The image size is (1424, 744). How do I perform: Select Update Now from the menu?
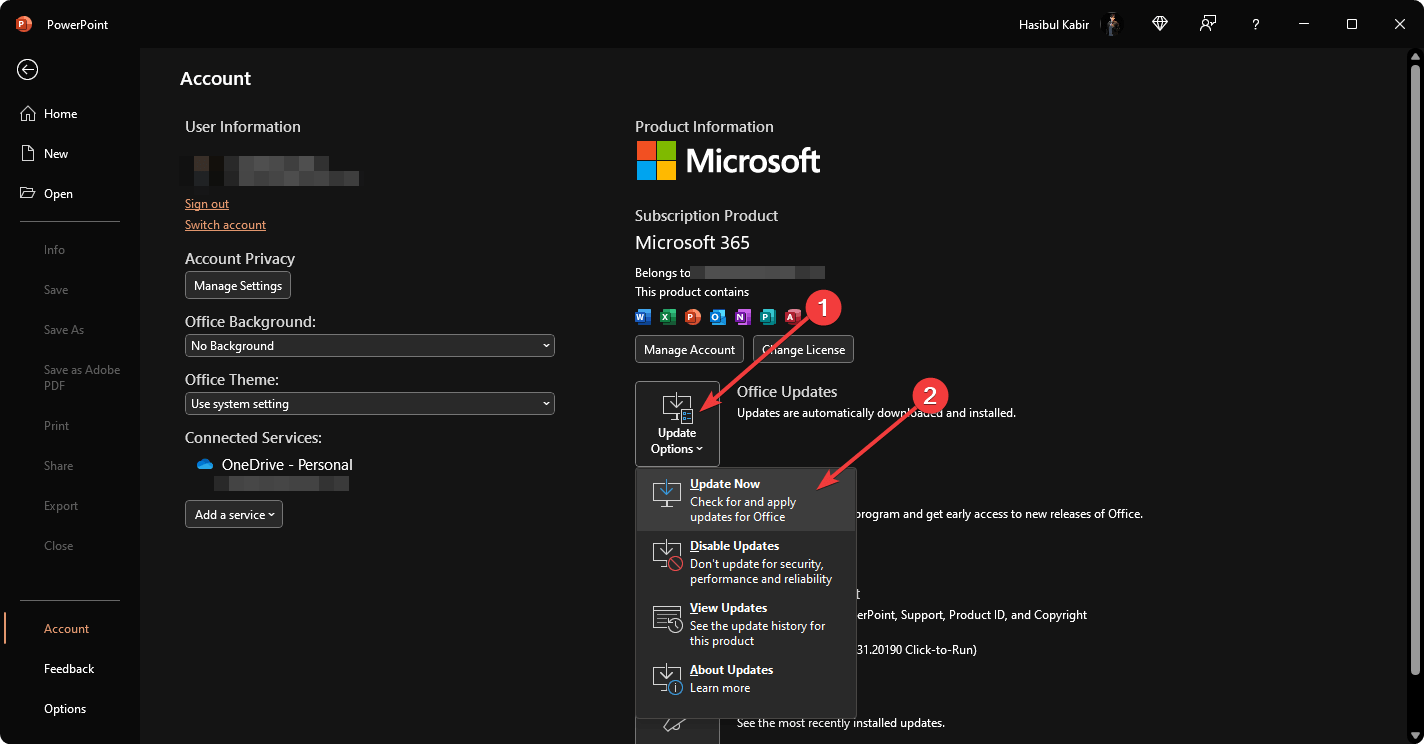[746, 500]
